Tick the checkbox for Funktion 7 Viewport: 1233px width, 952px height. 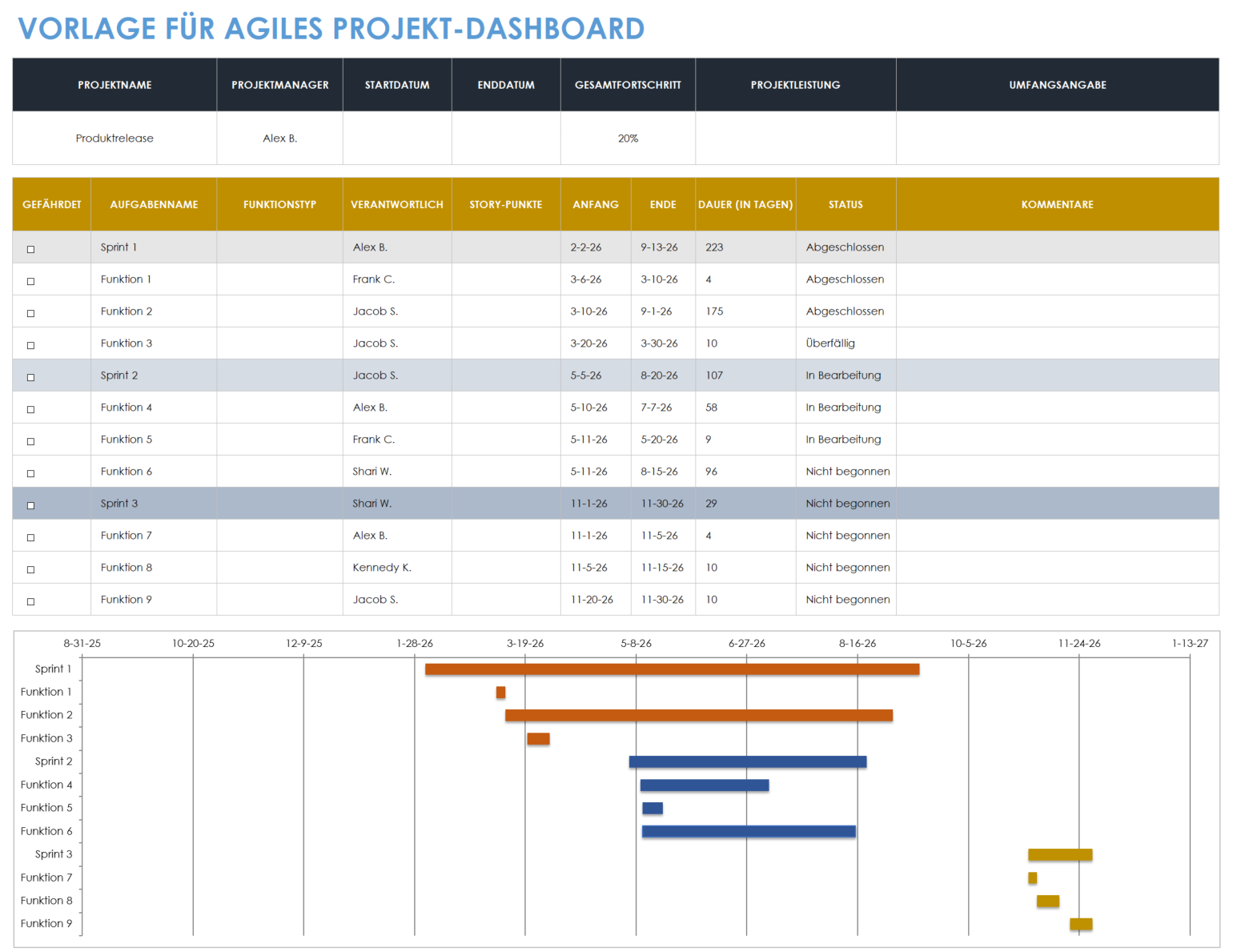point(31,537)
